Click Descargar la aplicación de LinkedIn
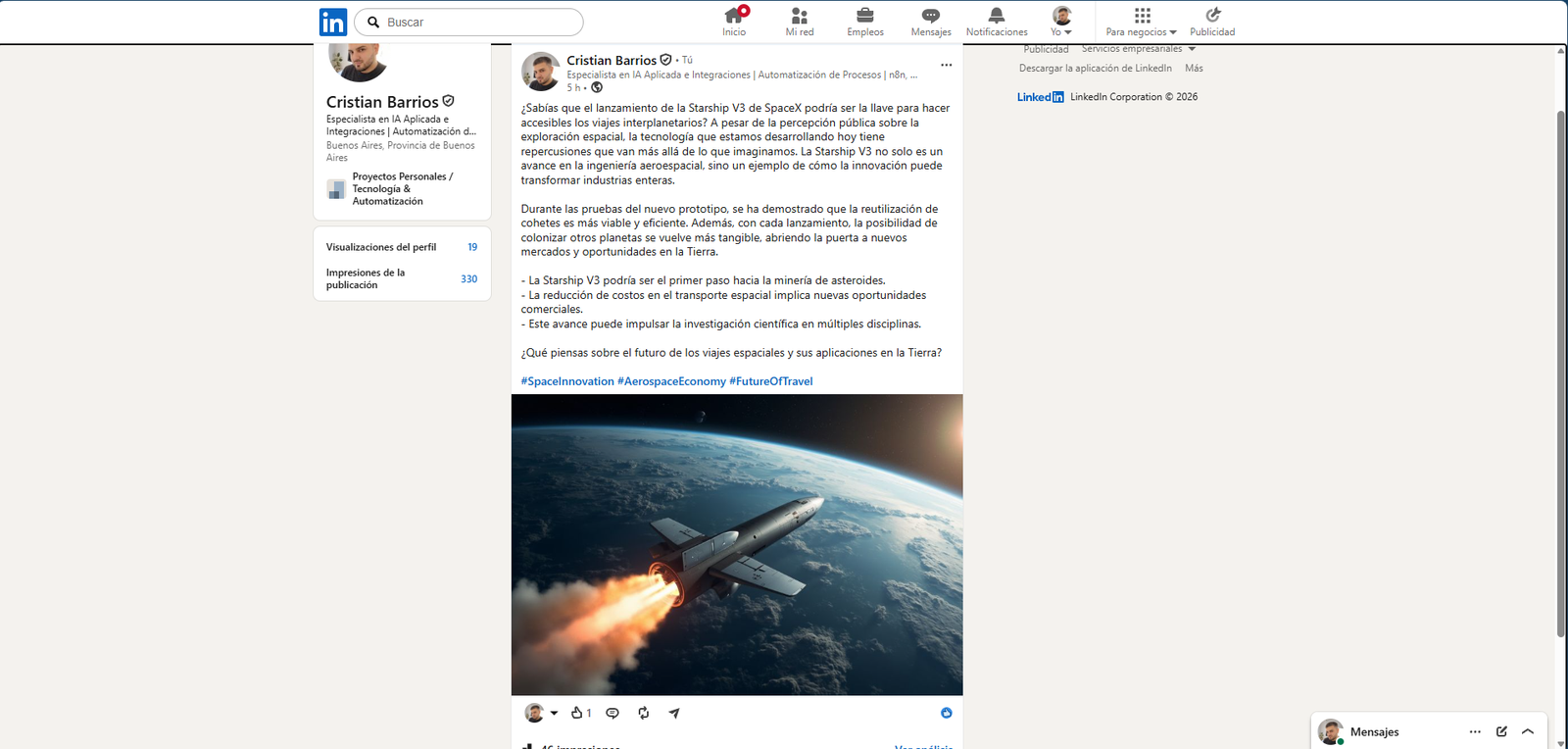This screenshot has height=749, width=1568. click(1096, 69)
